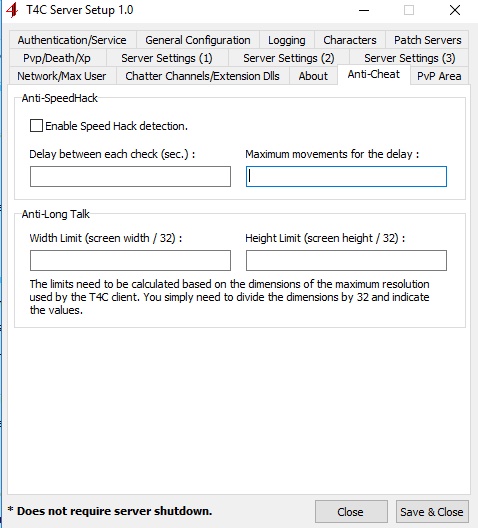Switch to Server Settings (2) tab
478x528 pixels.
click(x=288, y=58)
